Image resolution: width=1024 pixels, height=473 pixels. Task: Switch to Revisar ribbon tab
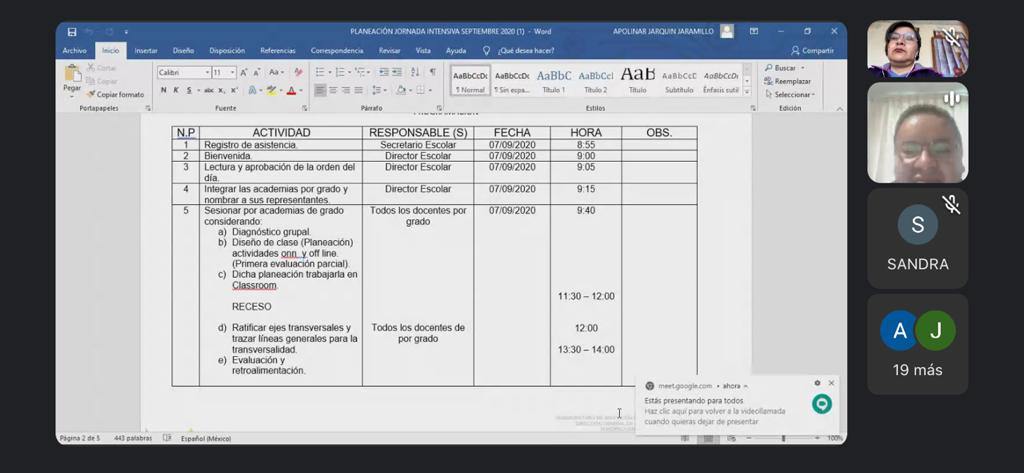390,50
